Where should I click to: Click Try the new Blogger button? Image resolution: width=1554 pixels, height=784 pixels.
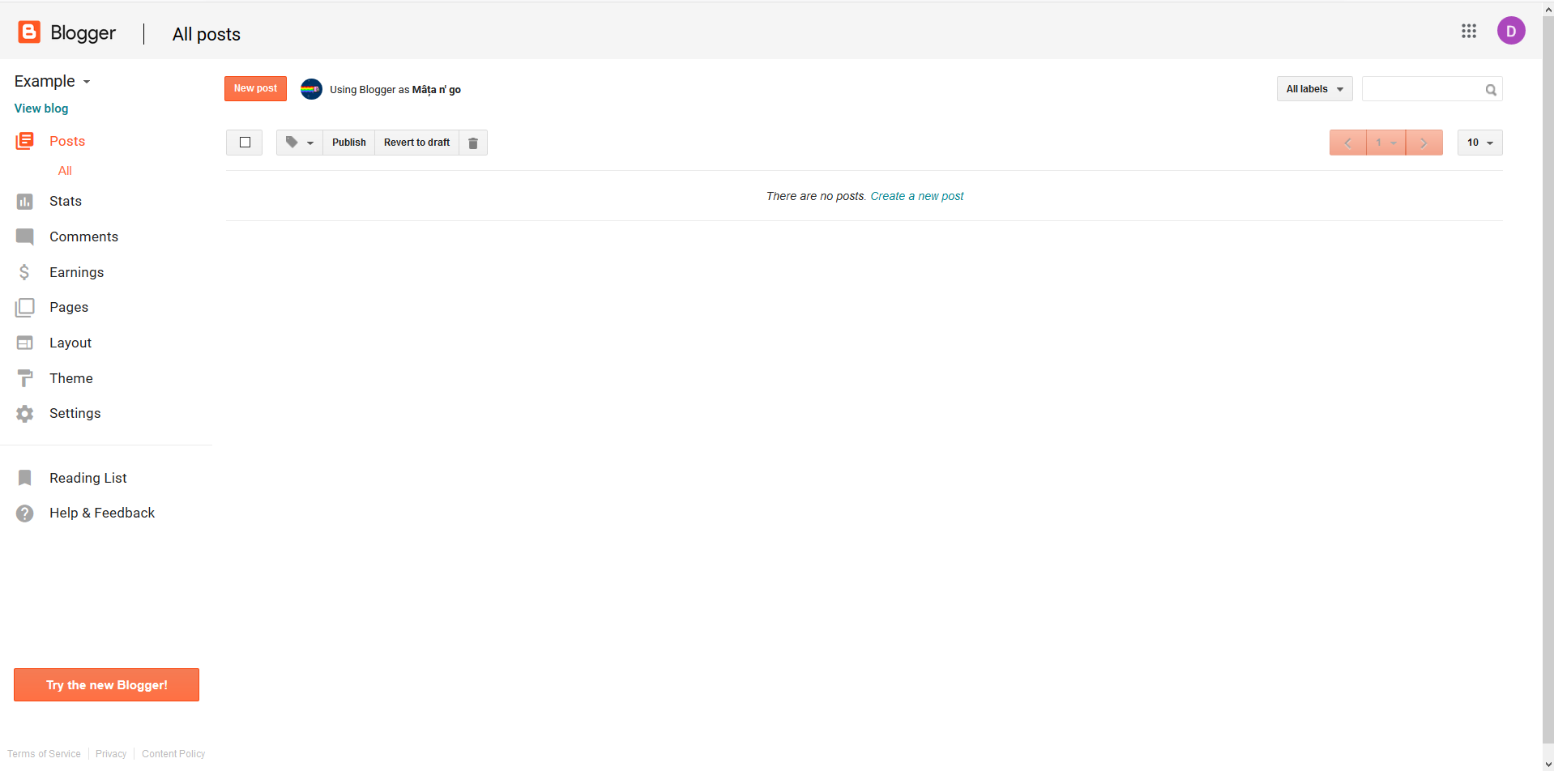click(x=106, y=685)
